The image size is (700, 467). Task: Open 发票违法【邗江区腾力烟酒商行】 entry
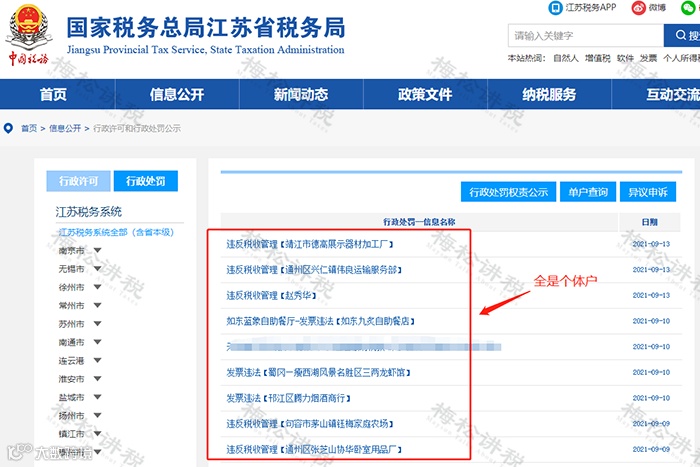pyautogui.click(x=288, y=398)
